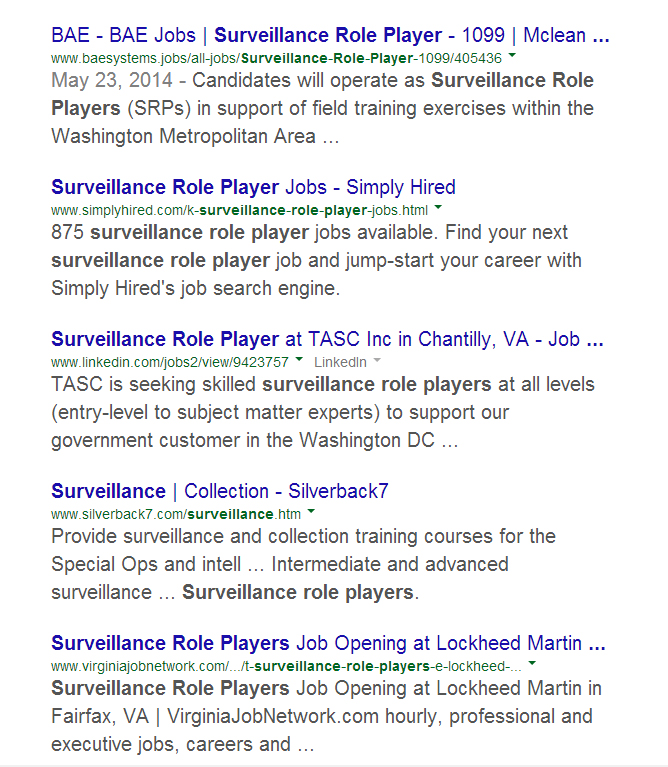Open the TASC Inc Chantilly, VA result
Image resolution: width=668 pixels, height=767 pixels.
click(x=327, y=339)
